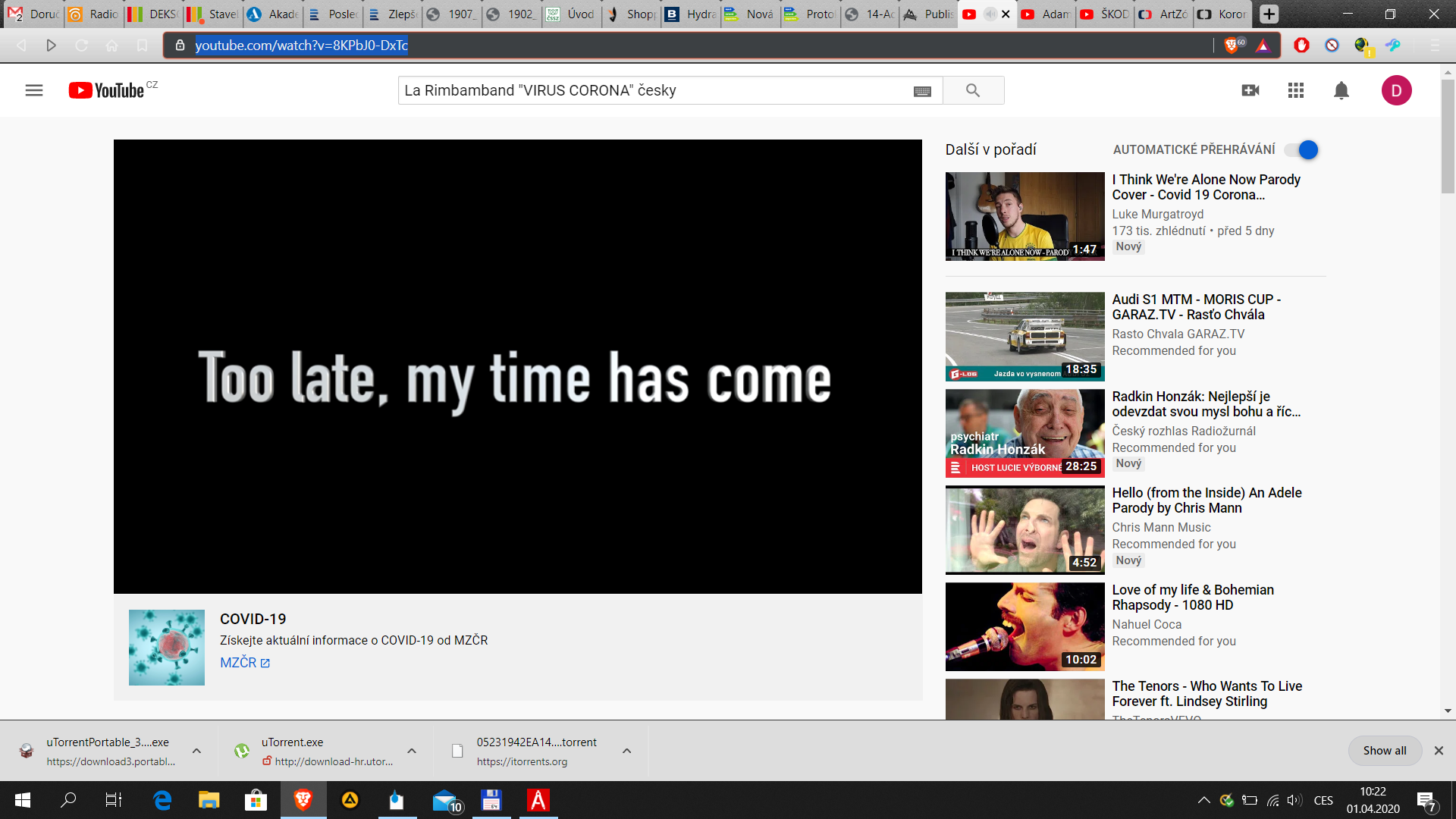Viewport: 1456px width, 819px height.
Task: Open the Audi S1 MTM video thumbnail
Action: click(1025, 336)
